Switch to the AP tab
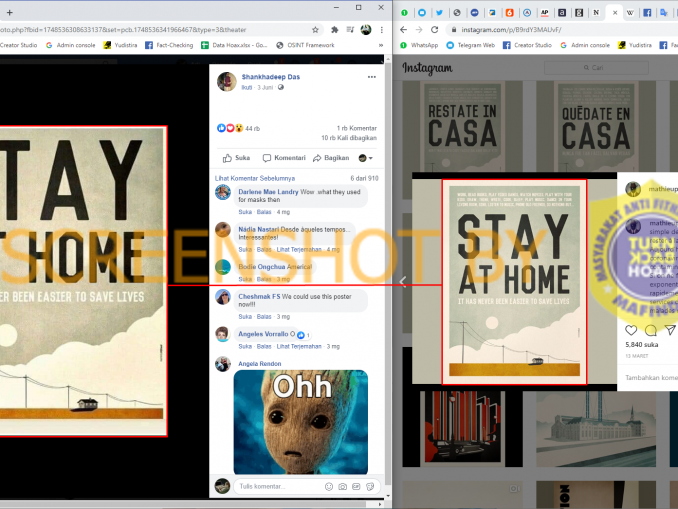This screenshot has width=678, height=509. tap(544, 13)
